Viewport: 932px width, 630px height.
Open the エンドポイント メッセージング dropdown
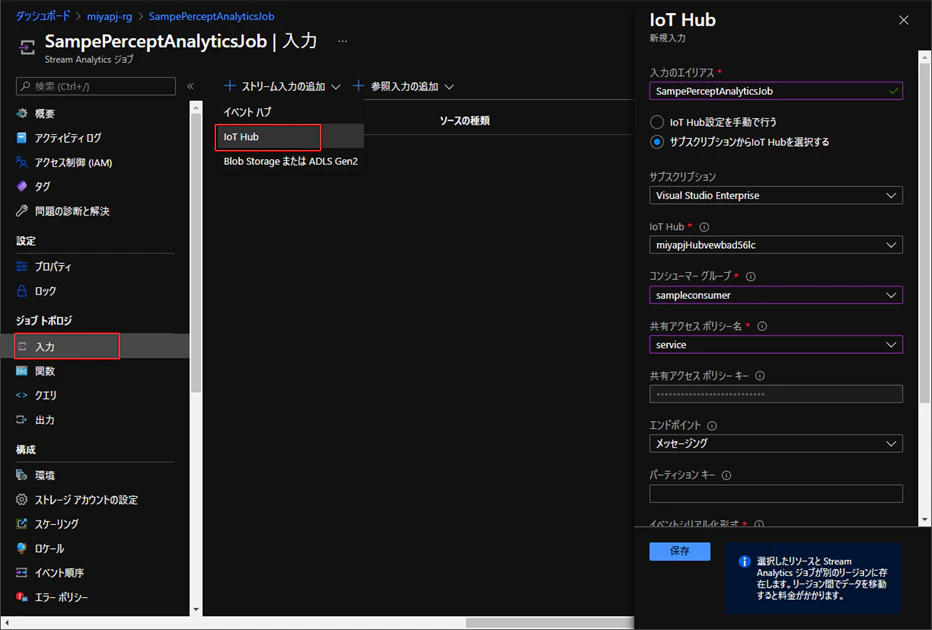[x=776, y=443]
